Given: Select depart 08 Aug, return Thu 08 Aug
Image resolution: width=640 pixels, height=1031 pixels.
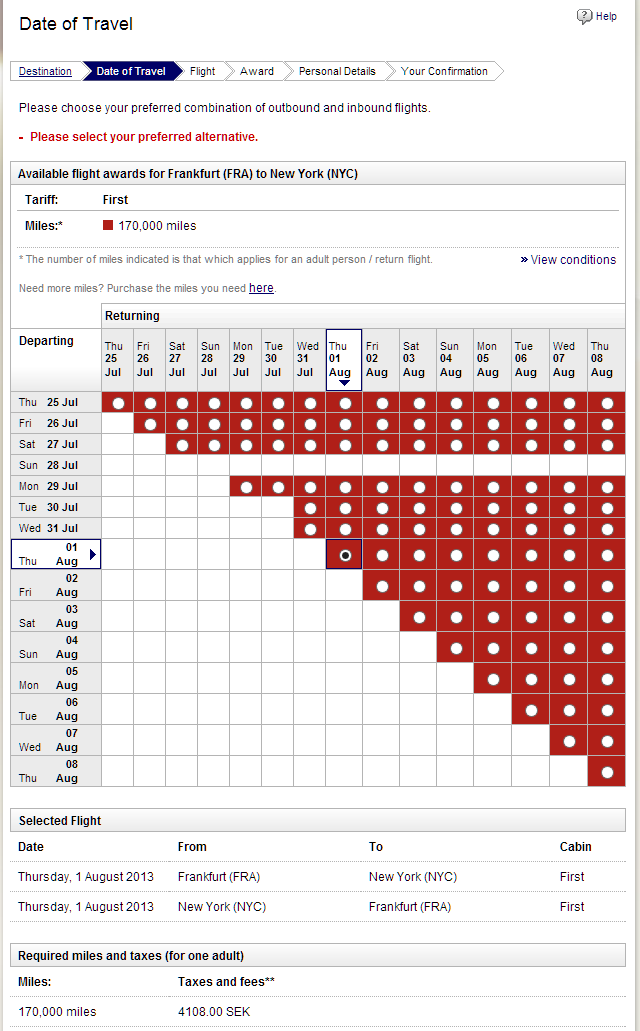Looking at the screenshot, I should [607, 771].
